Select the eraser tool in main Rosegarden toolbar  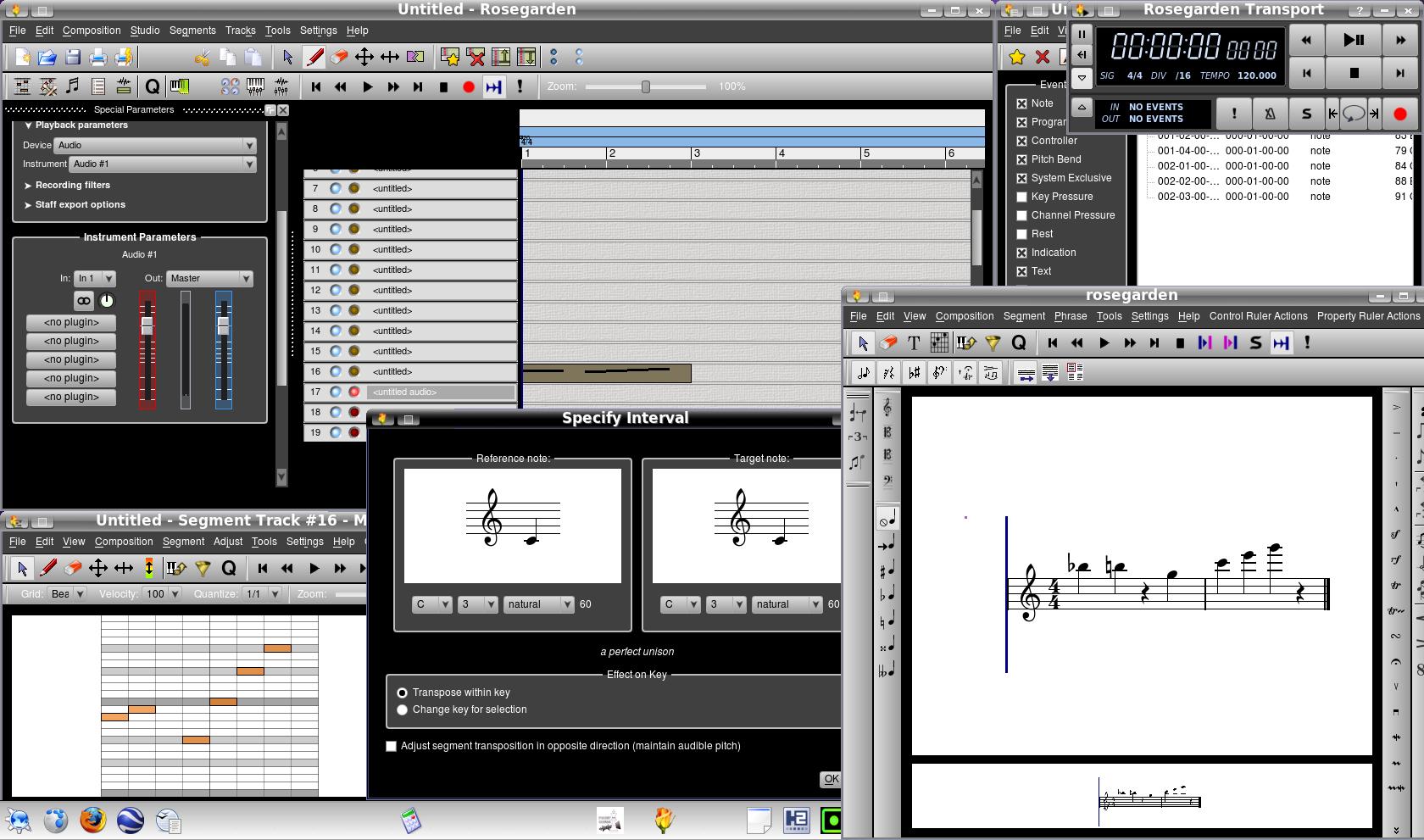pos(339,57)
